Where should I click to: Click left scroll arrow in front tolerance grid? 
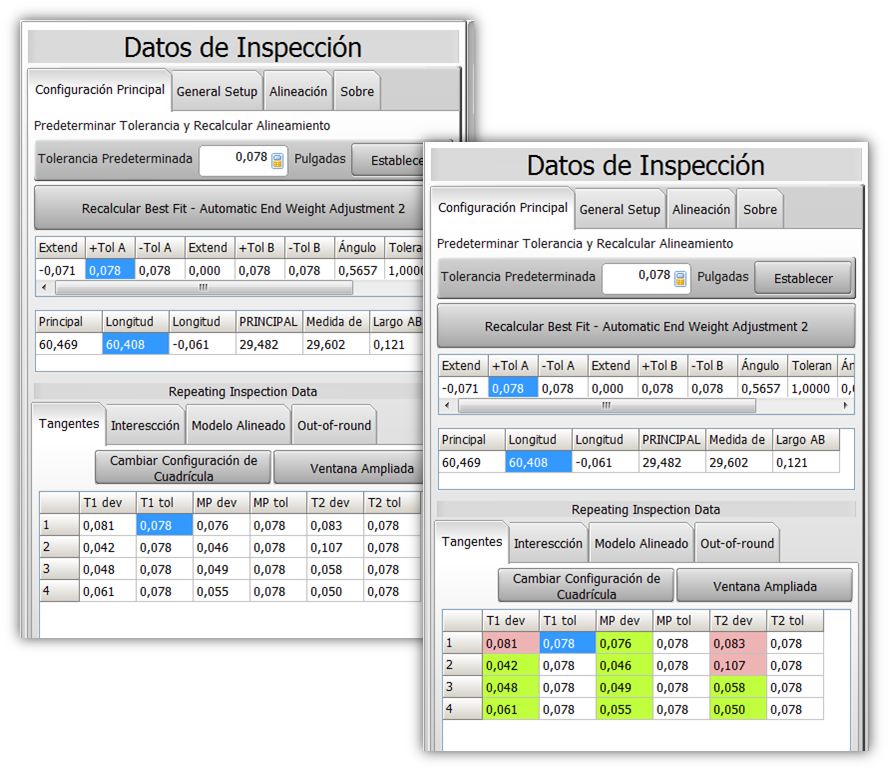447,406
